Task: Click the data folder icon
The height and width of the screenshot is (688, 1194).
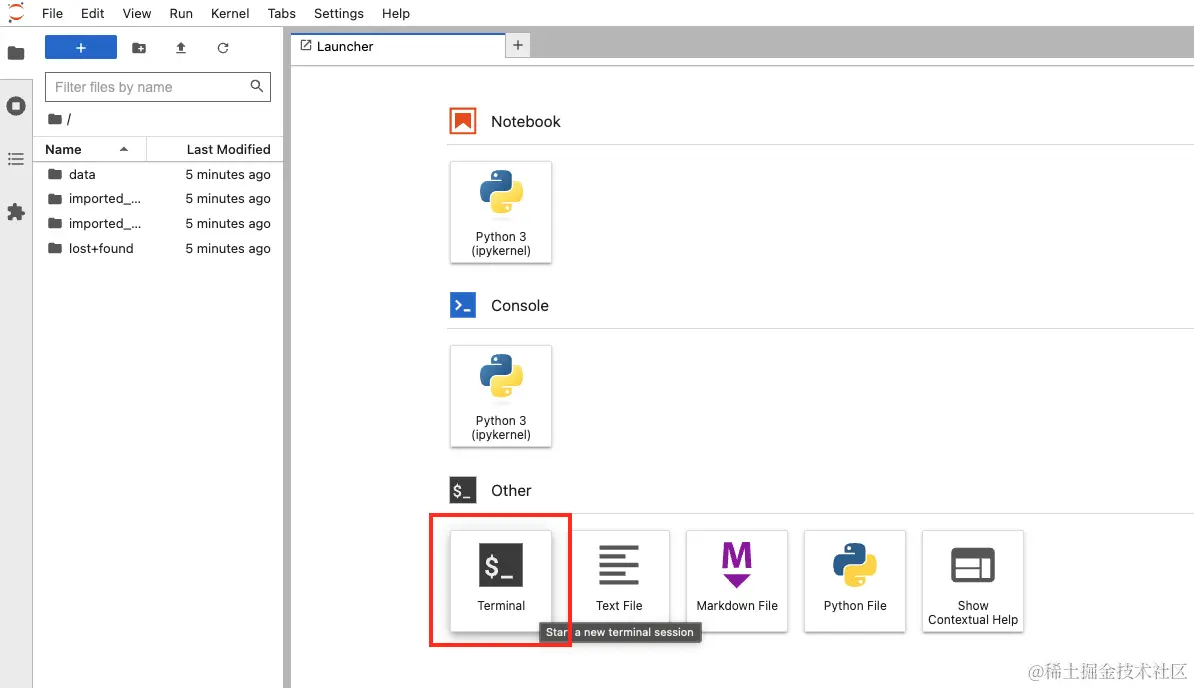Action: tap(55, 174)
